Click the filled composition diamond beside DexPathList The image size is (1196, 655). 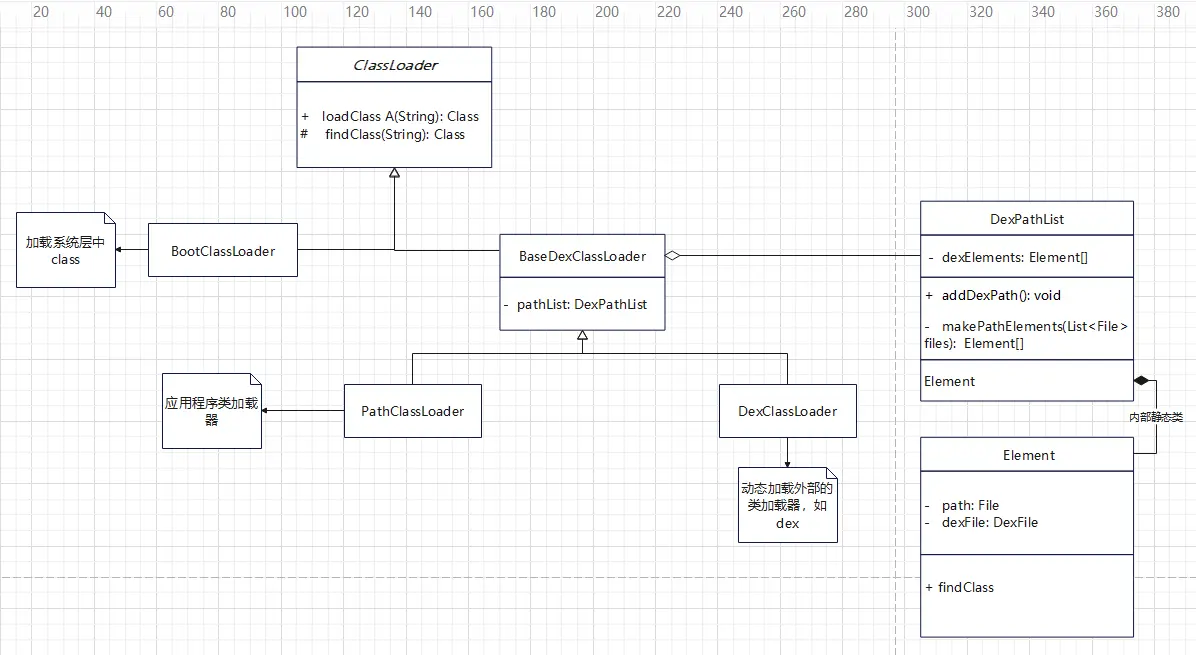[x=1142, y=381]
